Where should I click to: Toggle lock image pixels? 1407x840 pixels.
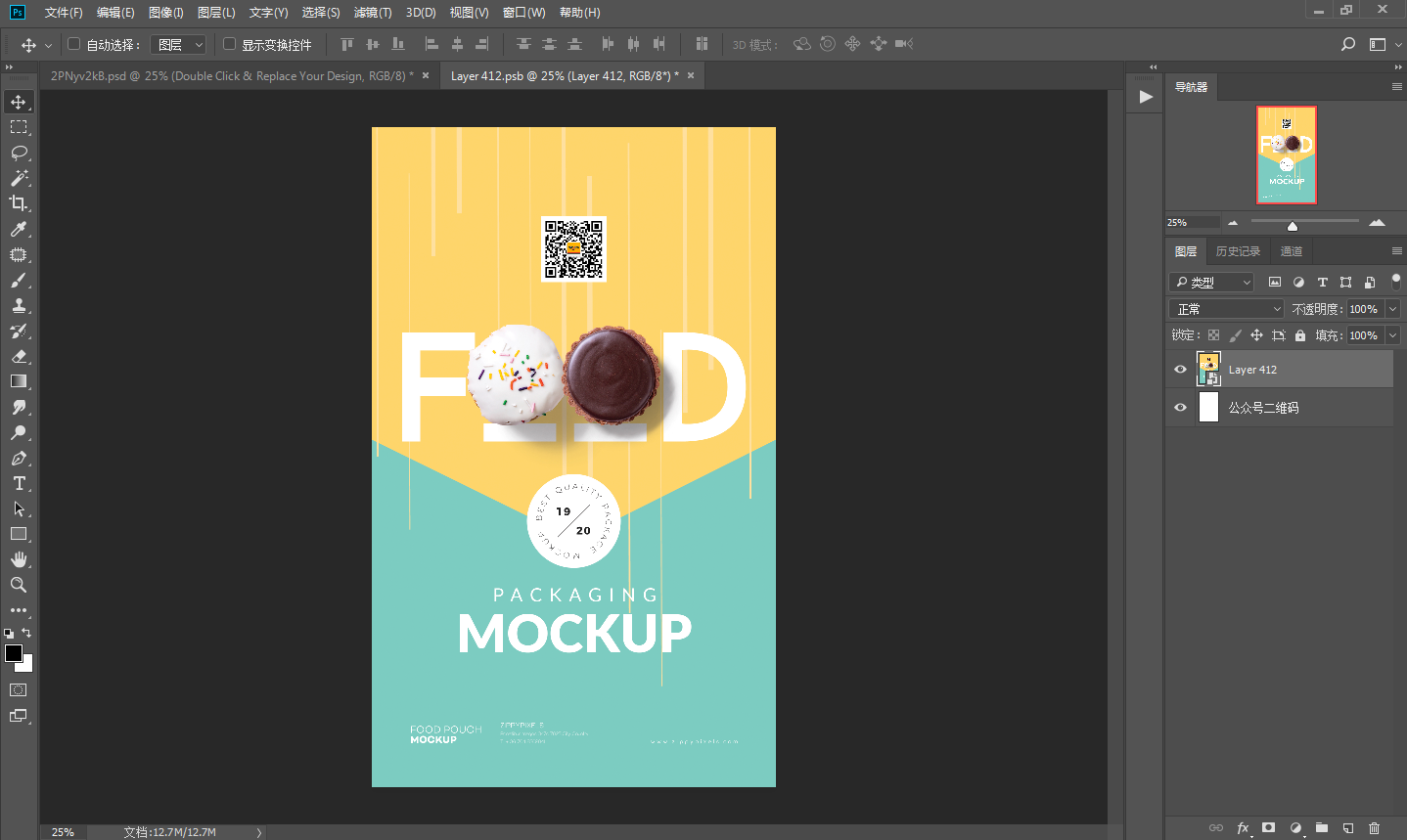point(1235,335)
